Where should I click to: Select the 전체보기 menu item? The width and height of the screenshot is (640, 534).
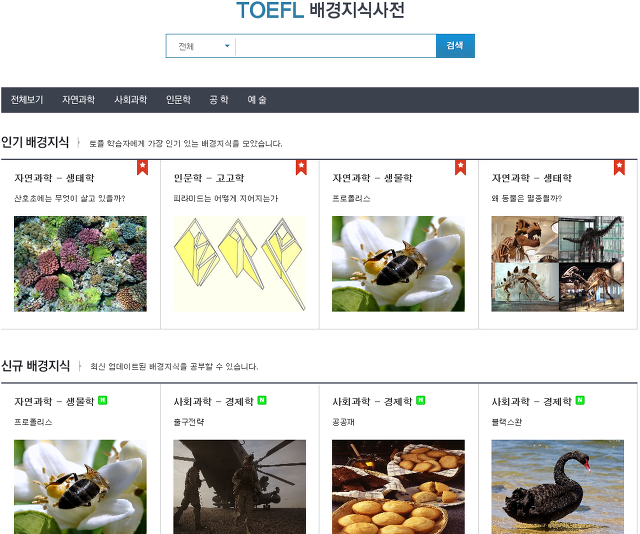27,100
